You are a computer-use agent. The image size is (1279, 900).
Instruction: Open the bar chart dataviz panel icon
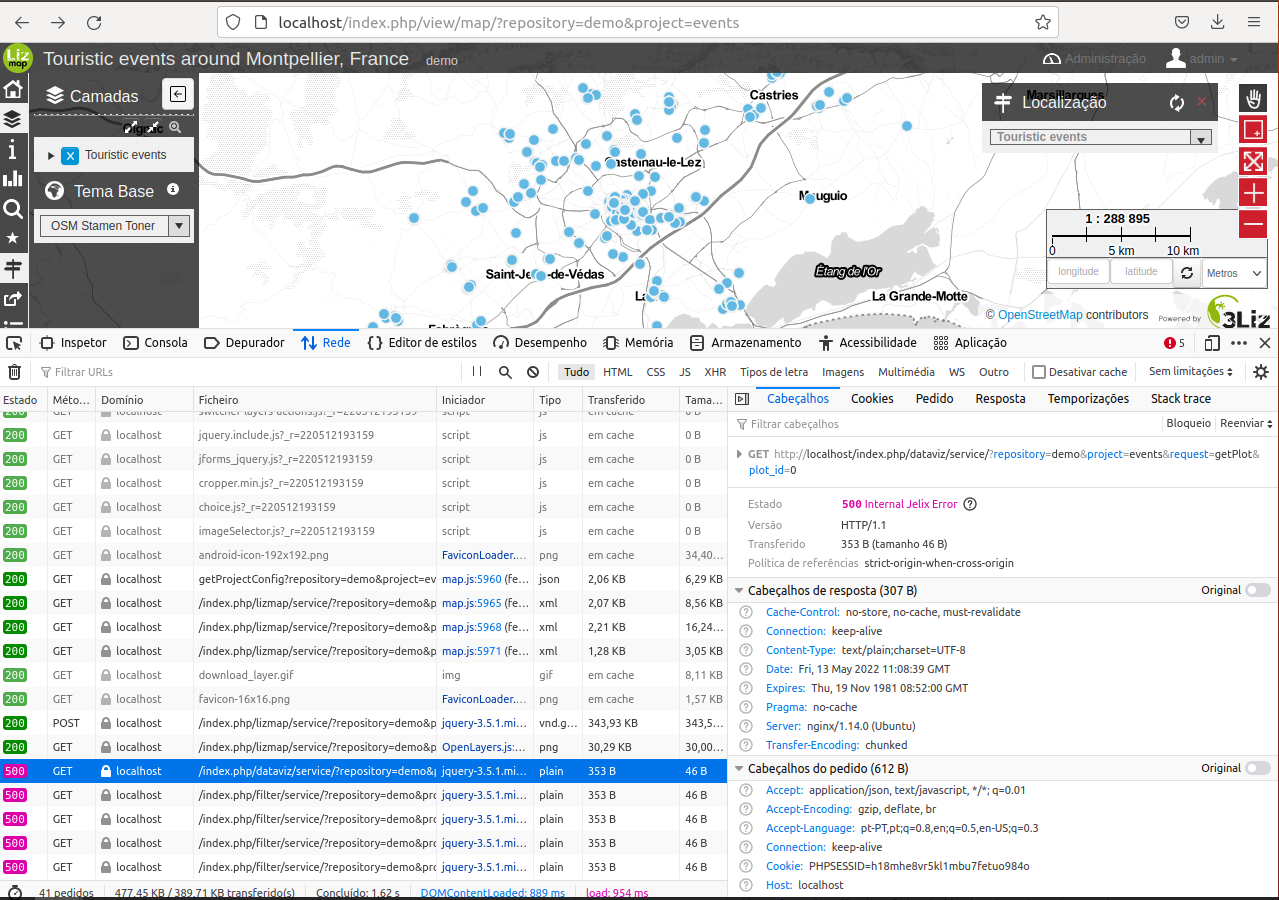pyautogui.click(x=15, y=178)
